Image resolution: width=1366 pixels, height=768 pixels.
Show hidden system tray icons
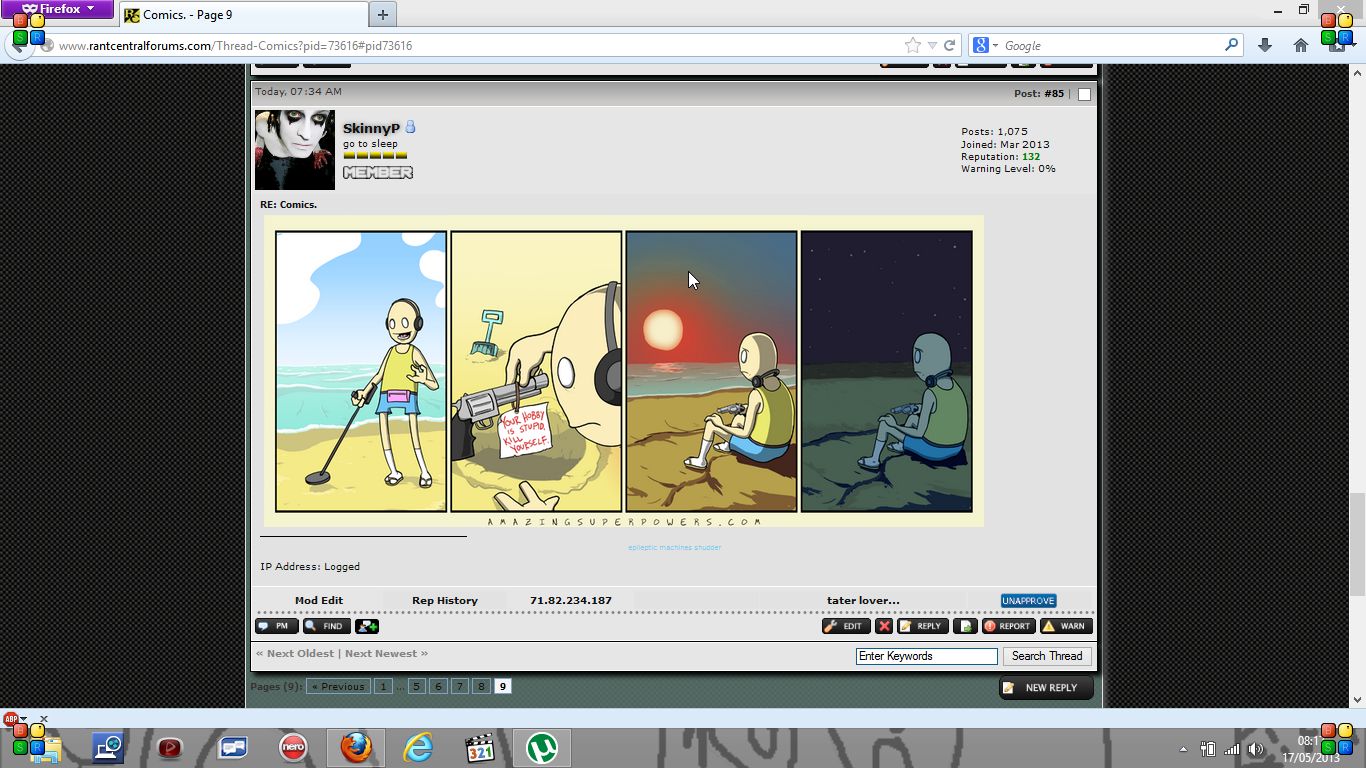[x=1184, y=749]
